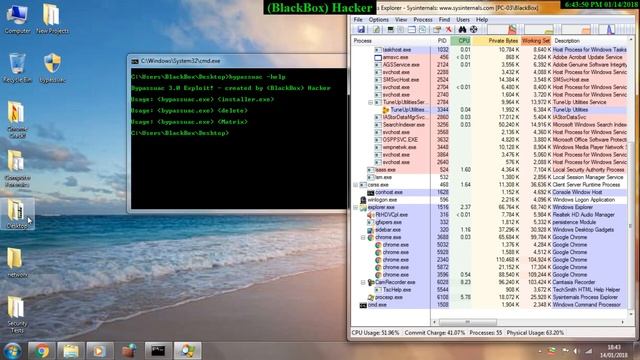
Task: Open Windows Explorer from the taskbar
Action: coord(71,351)
